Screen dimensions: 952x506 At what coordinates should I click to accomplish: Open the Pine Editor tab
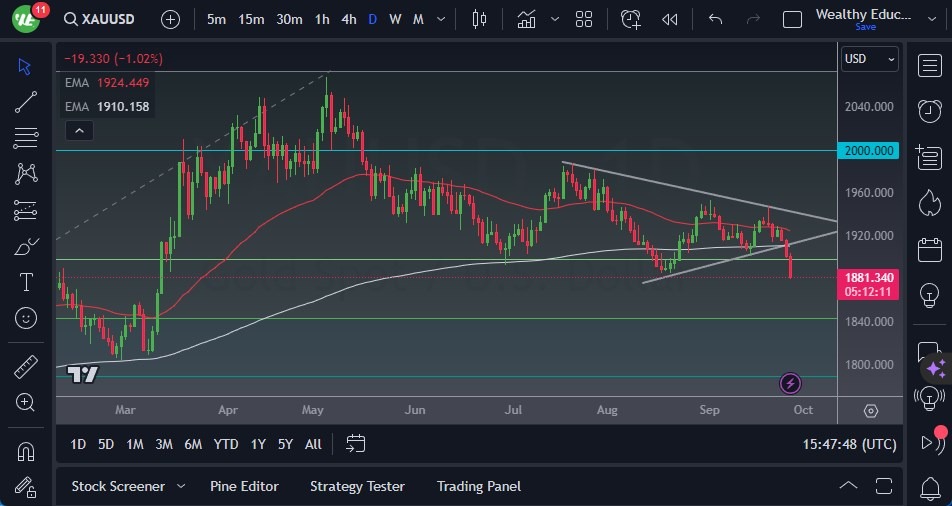pos(244,486)
